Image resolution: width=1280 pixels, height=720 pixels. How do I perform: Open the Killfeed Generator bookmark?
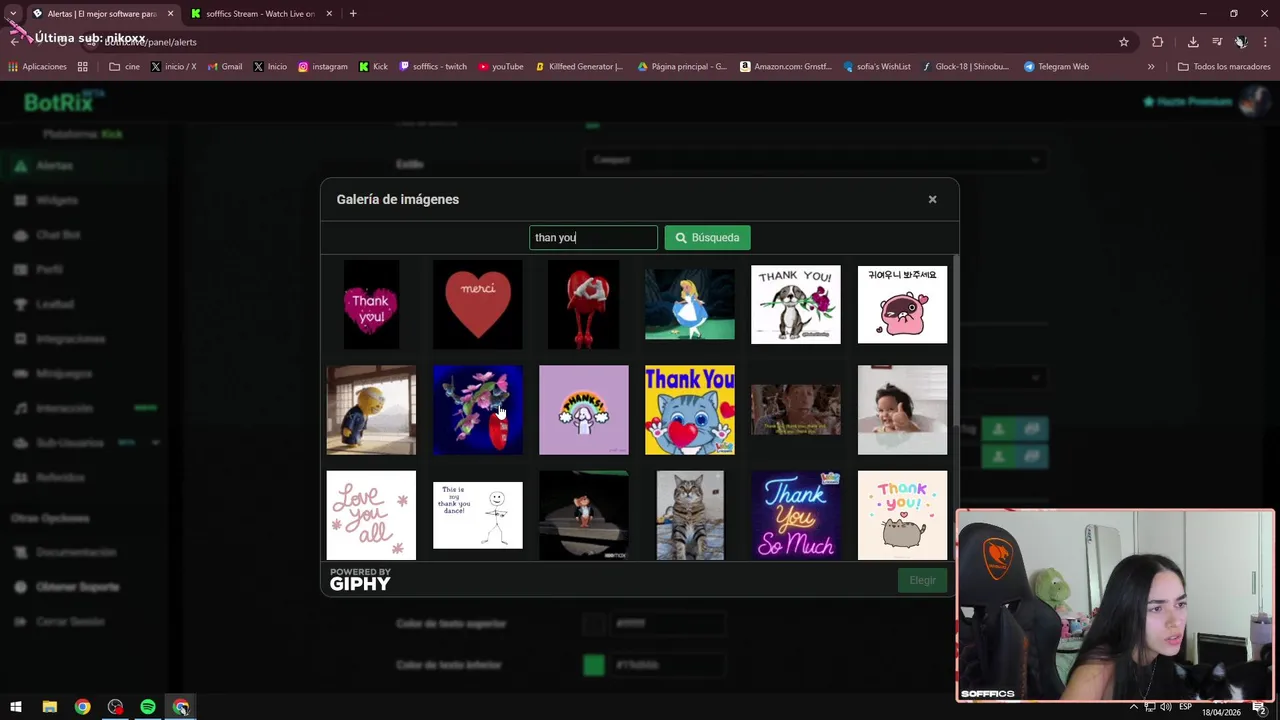pyautogui.click(x=579, y=67)
